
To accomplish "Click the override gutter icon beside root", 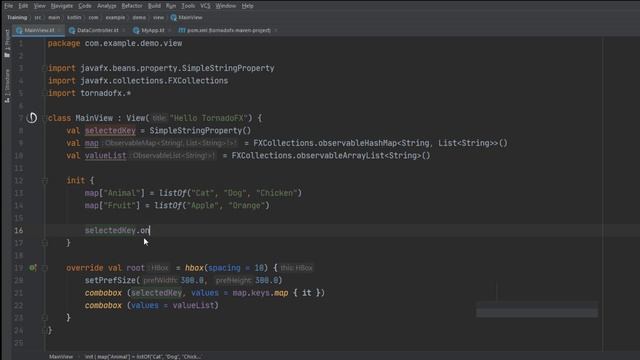I will click(x=33, y=268).
